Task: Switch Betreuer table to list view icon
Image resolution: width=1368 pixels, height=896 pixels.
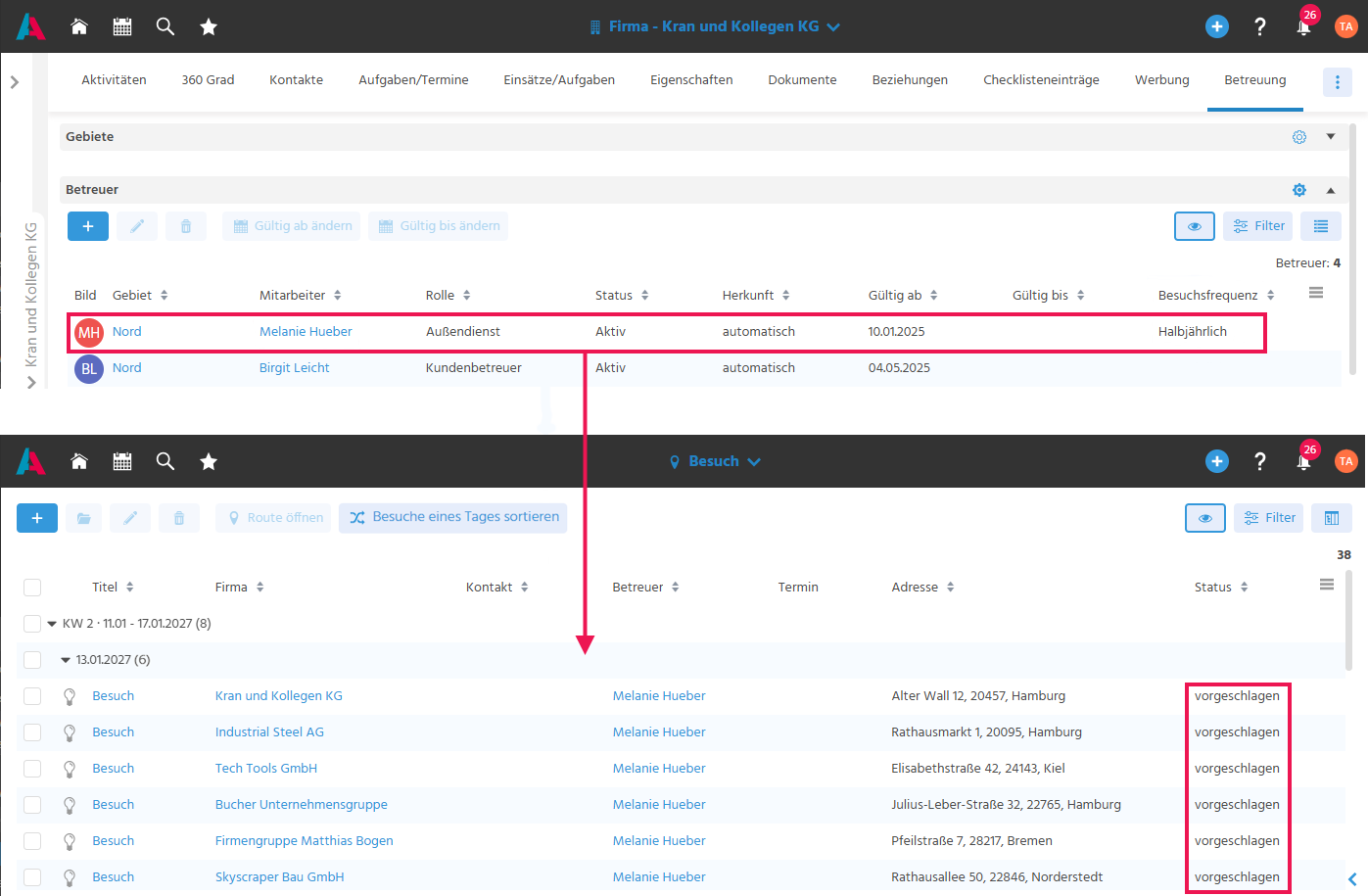Action: click(x=1321, y=226)
